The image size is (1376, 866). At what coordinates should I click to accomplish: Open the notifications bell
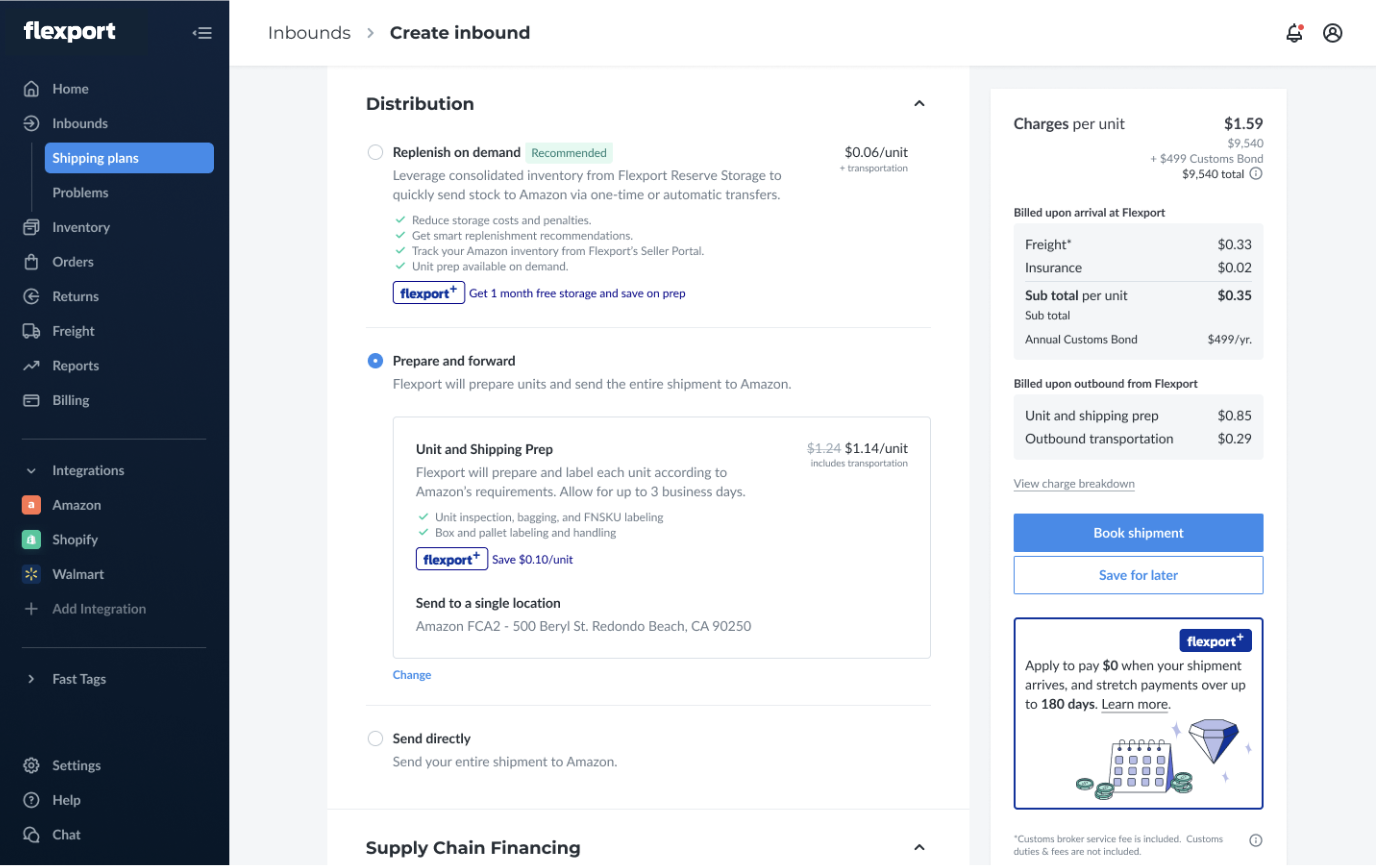click(x=1294, y=33)
